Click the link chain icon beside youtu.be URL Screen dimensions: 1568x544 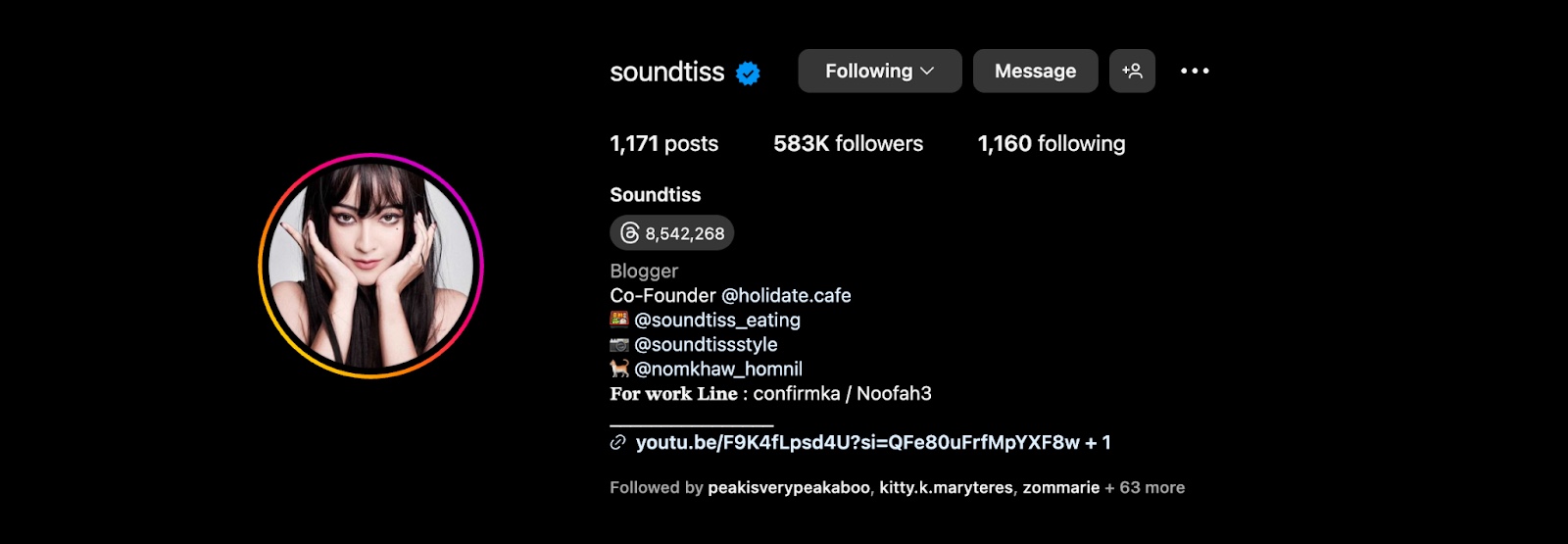coord(618,443)
